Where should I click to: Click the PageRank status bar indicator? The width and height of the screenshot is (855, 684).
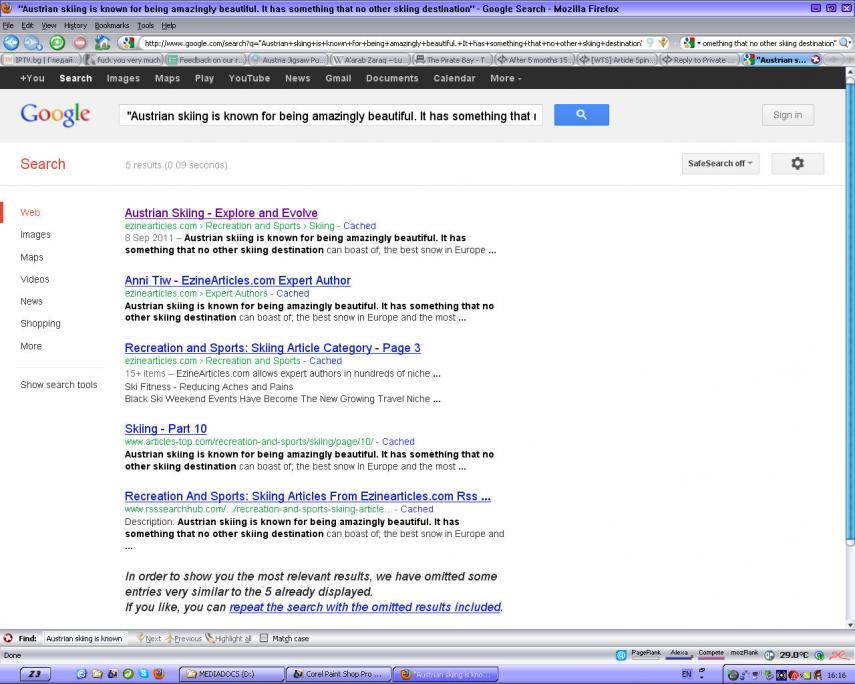click(646, 654)
